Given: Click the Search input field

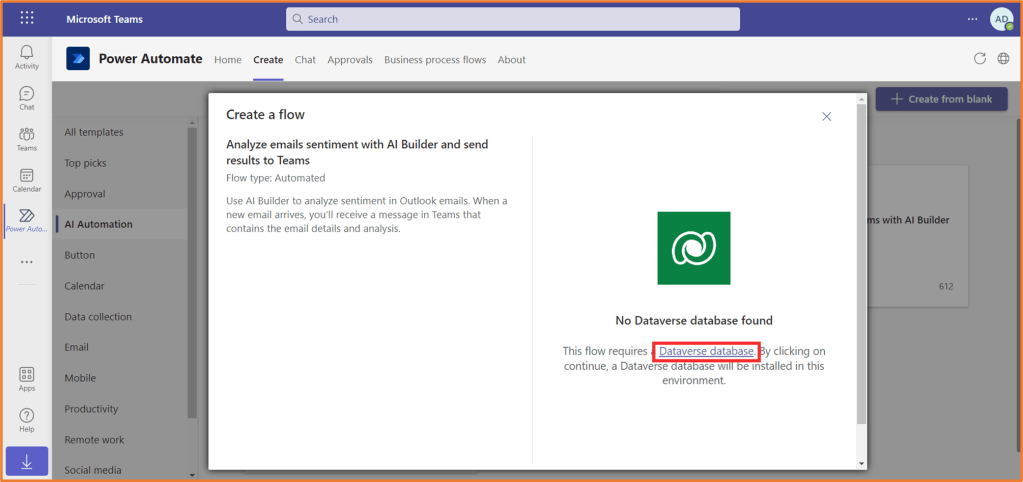Looking at the screenshot, I should coord(512,19).
